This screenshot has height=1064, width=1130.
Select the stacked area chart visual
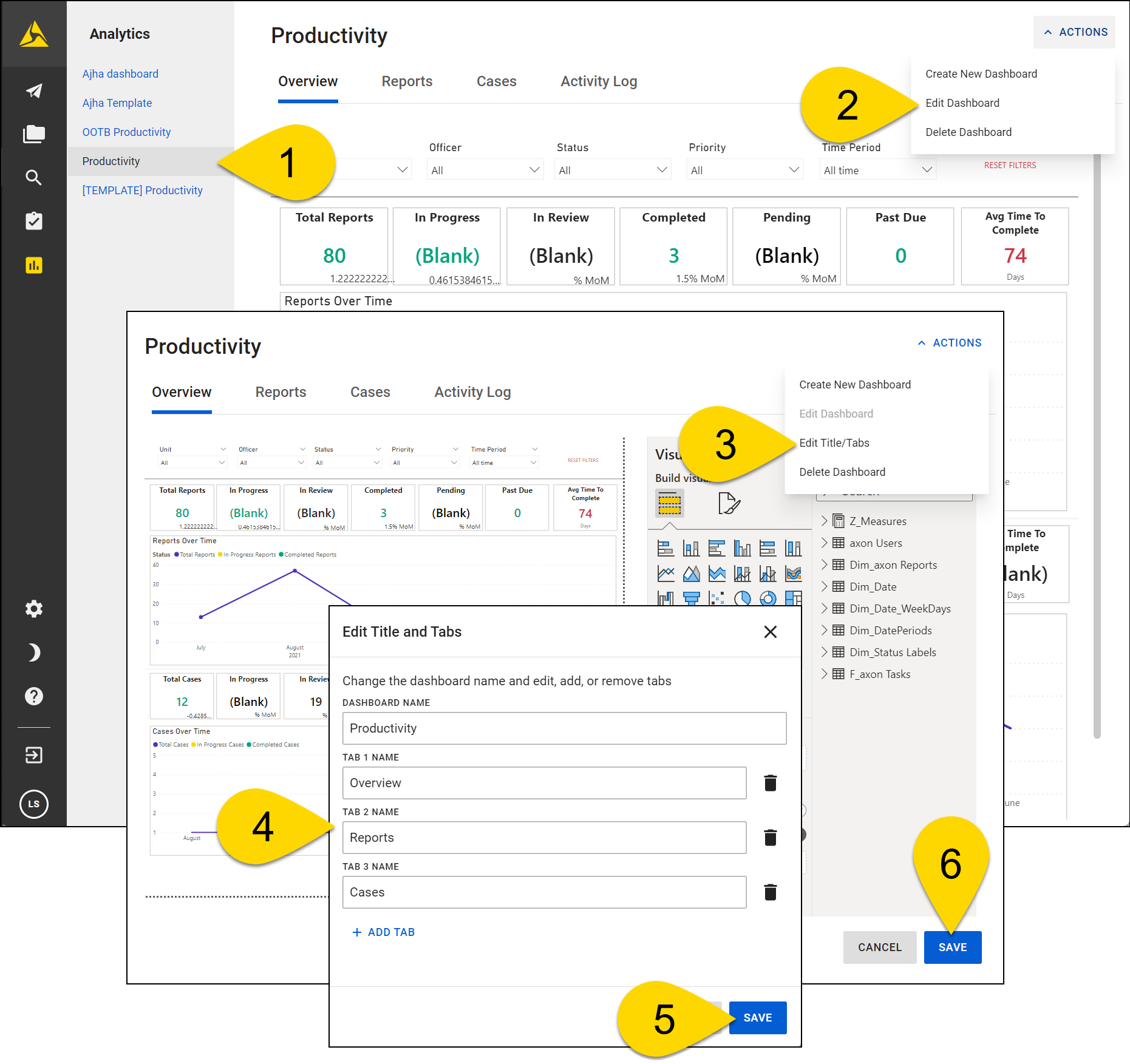pos(717,574)
